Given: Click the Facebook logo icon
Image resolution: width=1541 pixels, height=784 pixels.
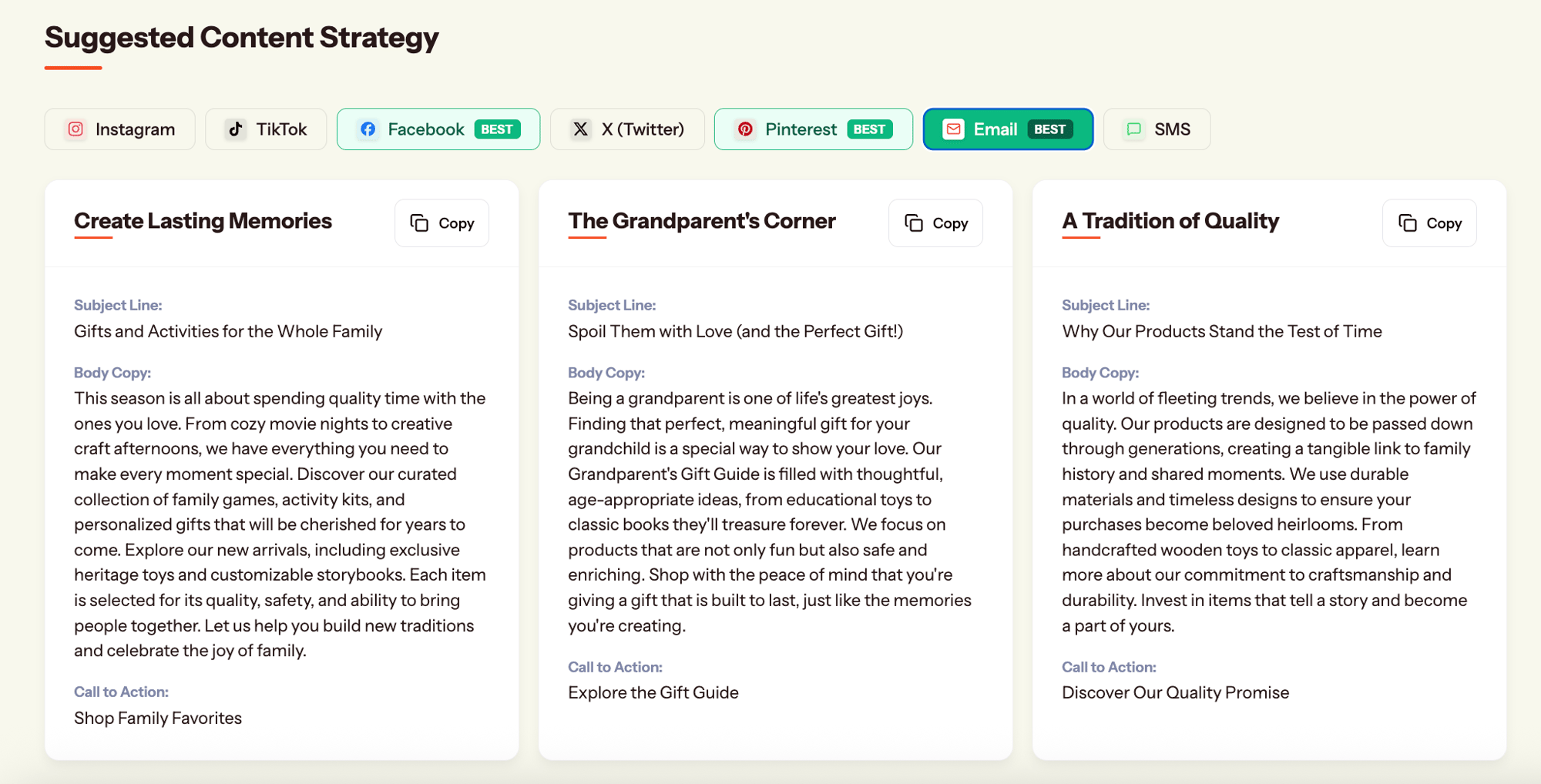Looking at the screenshot, I should tap(368, 129).
